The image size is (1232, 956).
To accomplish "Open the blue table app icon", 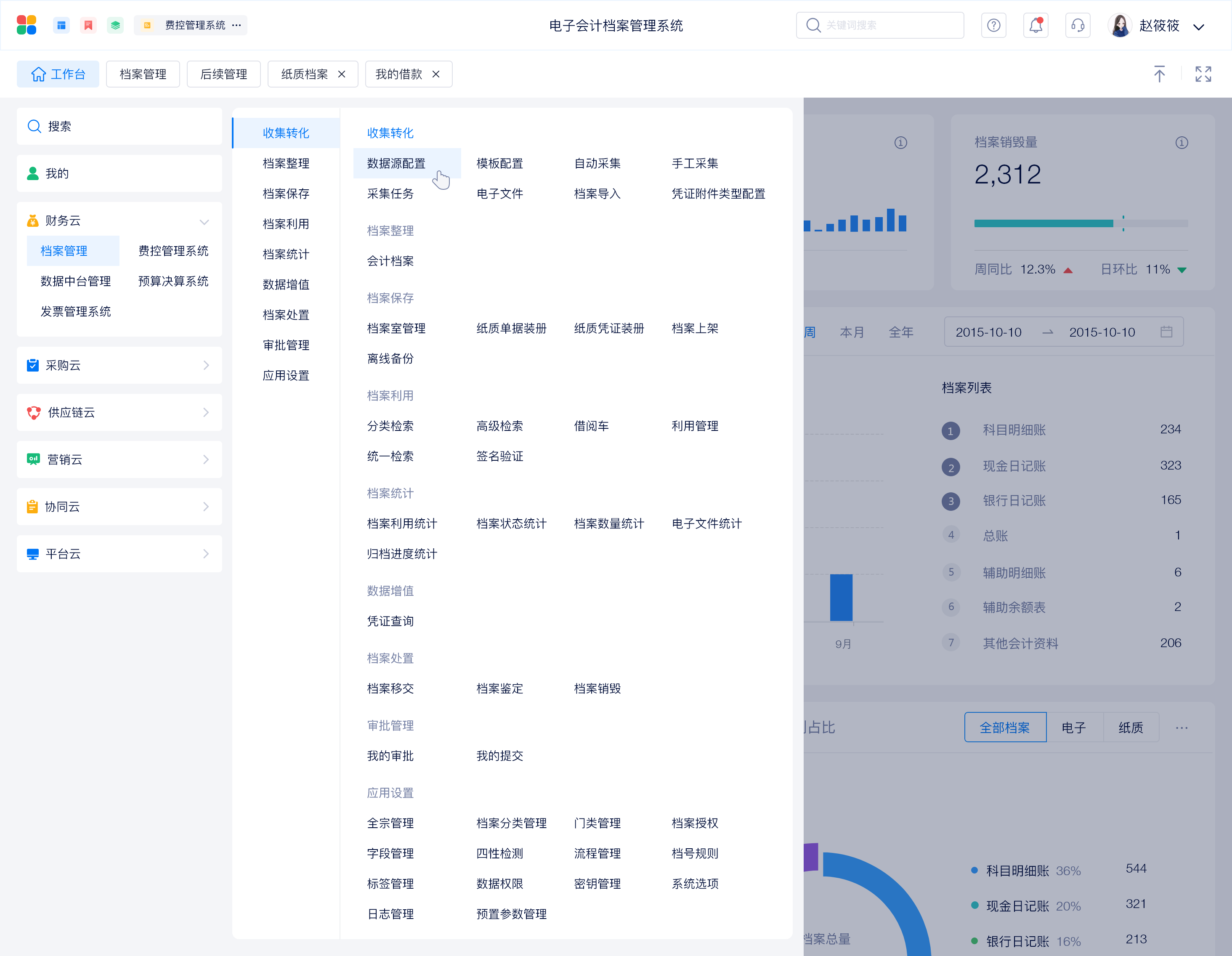I will coord(61,25).
